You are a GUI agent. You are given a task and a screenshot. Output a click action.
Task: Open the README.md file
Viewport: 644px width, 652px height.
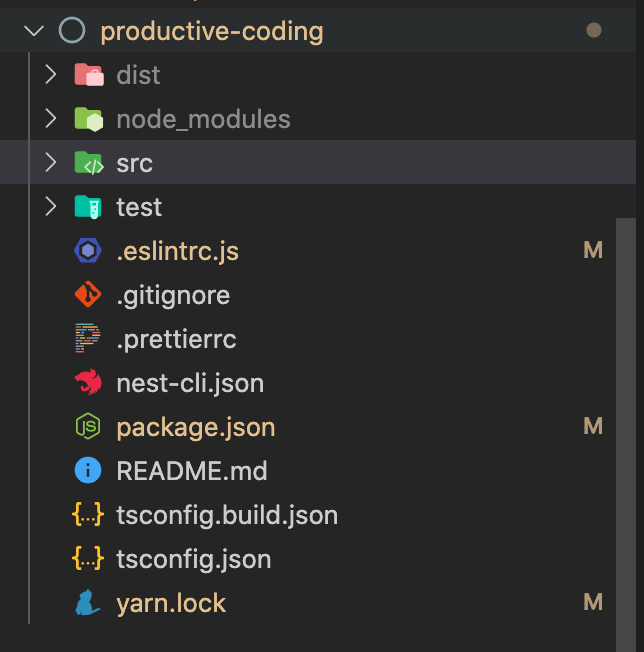pyautogui.click(x=191, y=471)
